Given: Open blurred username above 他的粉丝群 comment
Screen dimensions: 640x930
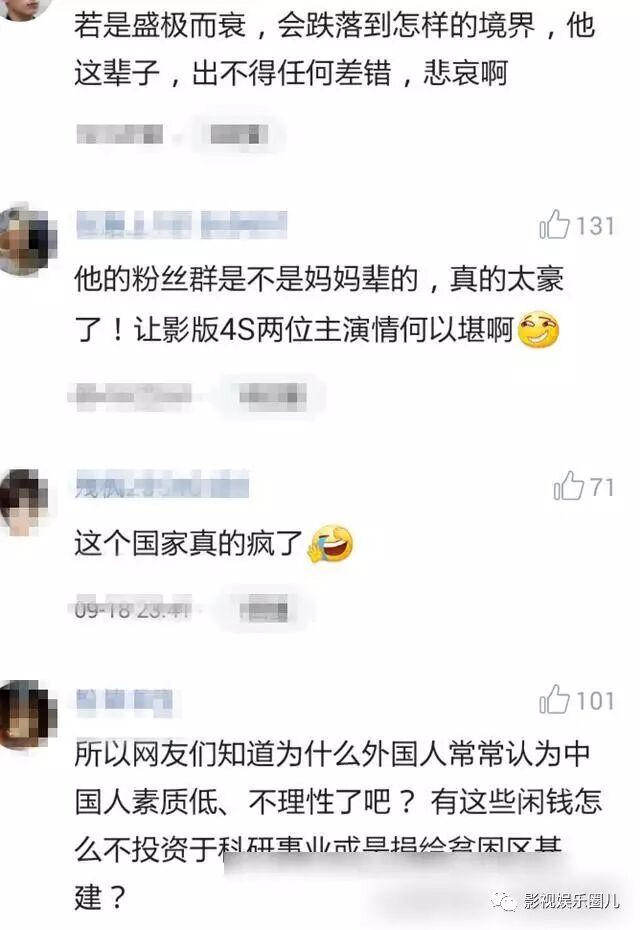Looking at the screenshot, I should 182,225.
